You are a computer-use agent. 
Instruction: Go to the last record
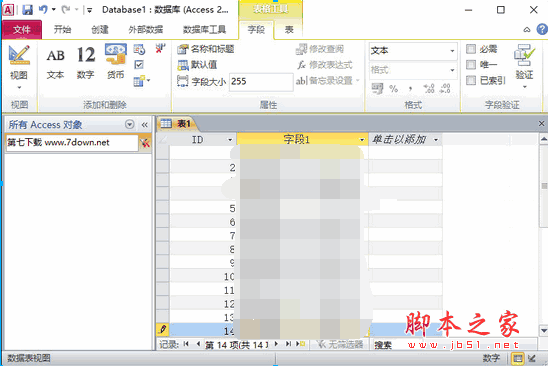[x=288, y=344]
